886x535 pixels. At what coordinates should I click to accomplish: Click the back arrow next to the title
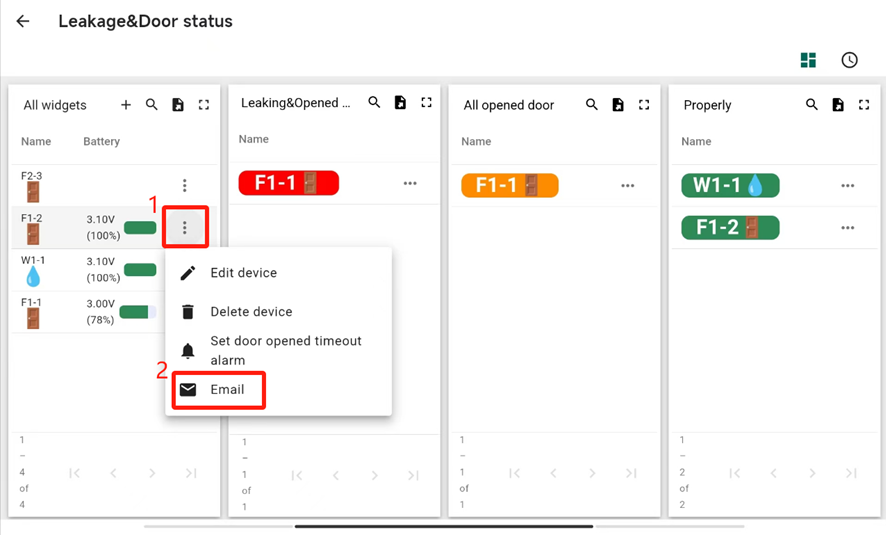click(x=23, y=21)
